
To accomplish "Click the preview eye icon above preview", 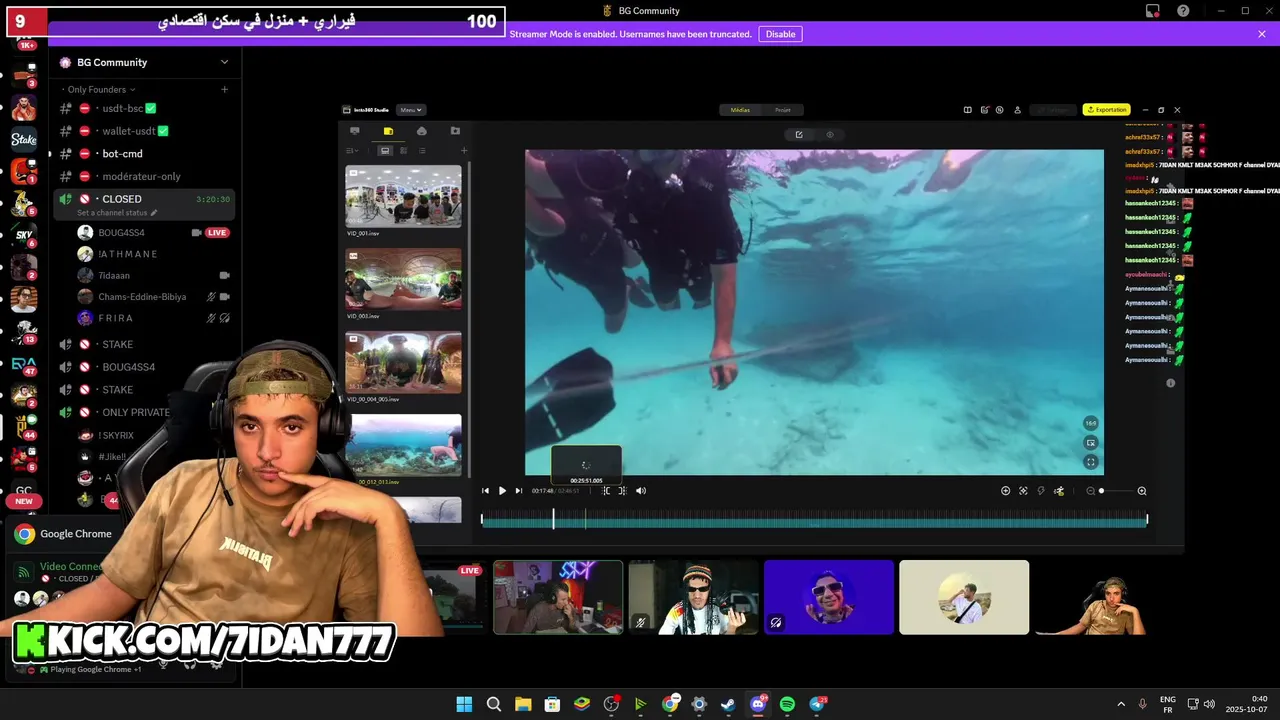I will click(x=829, y=135).
